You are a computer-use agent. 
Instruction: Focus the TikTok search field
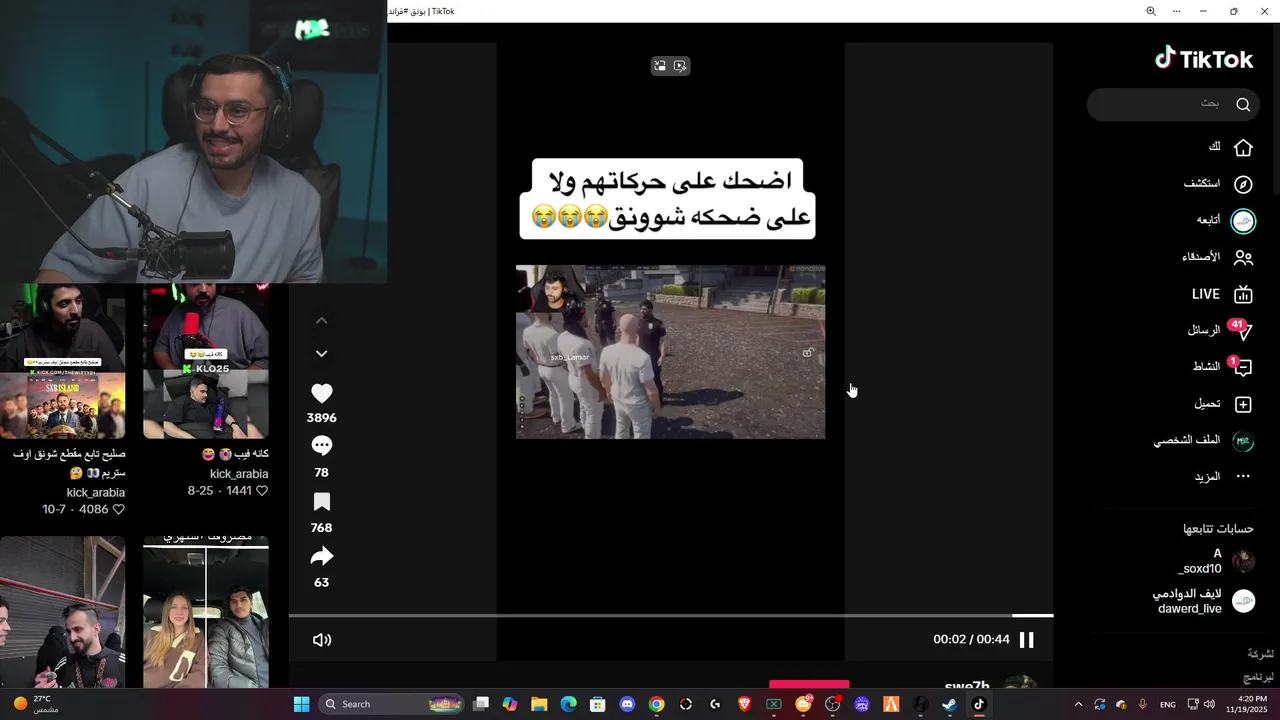(x=1173, y=104)
